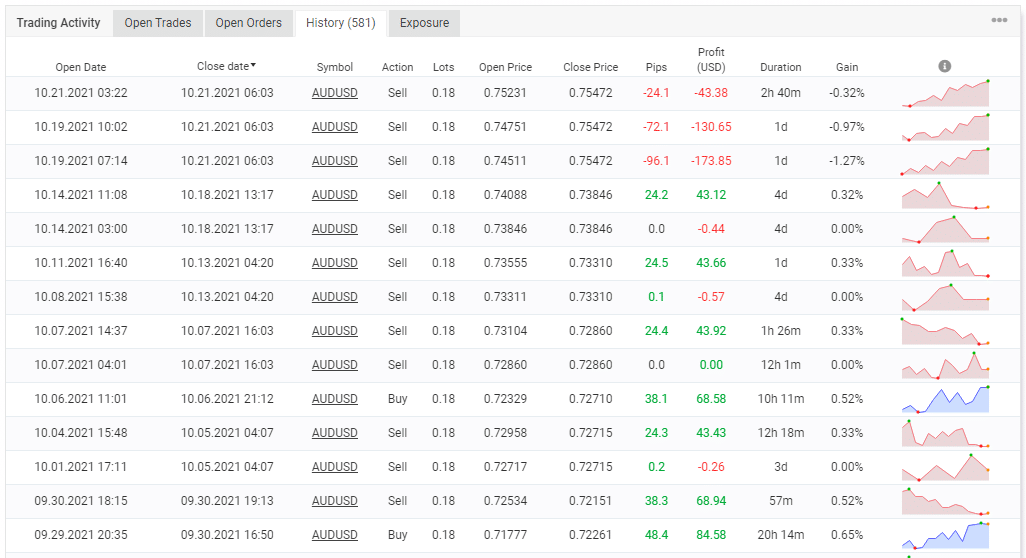Open the Exposure tab

coord(424,23)
